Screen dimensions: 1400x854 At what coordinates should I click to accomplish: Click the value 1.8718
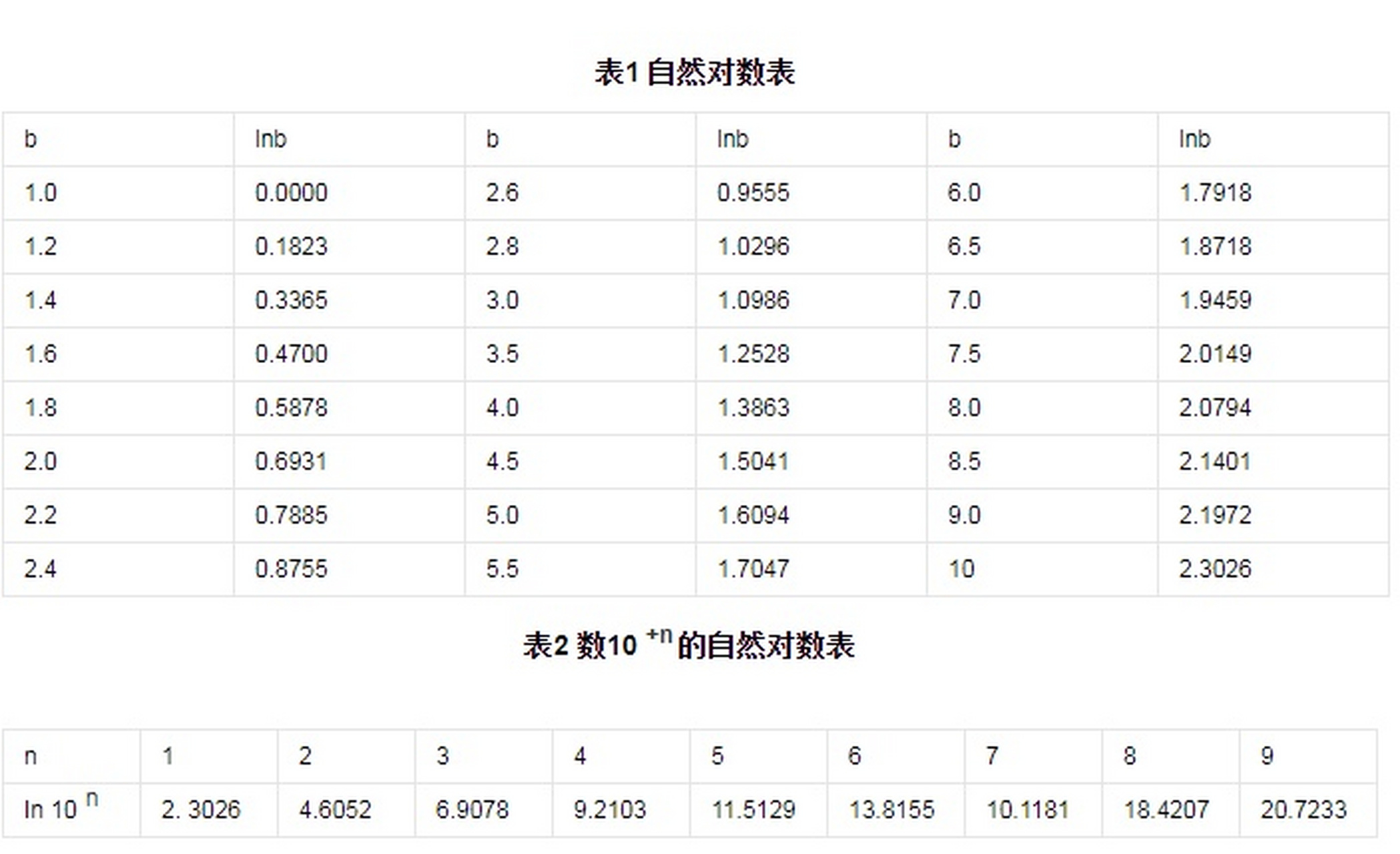[1215, 246]
